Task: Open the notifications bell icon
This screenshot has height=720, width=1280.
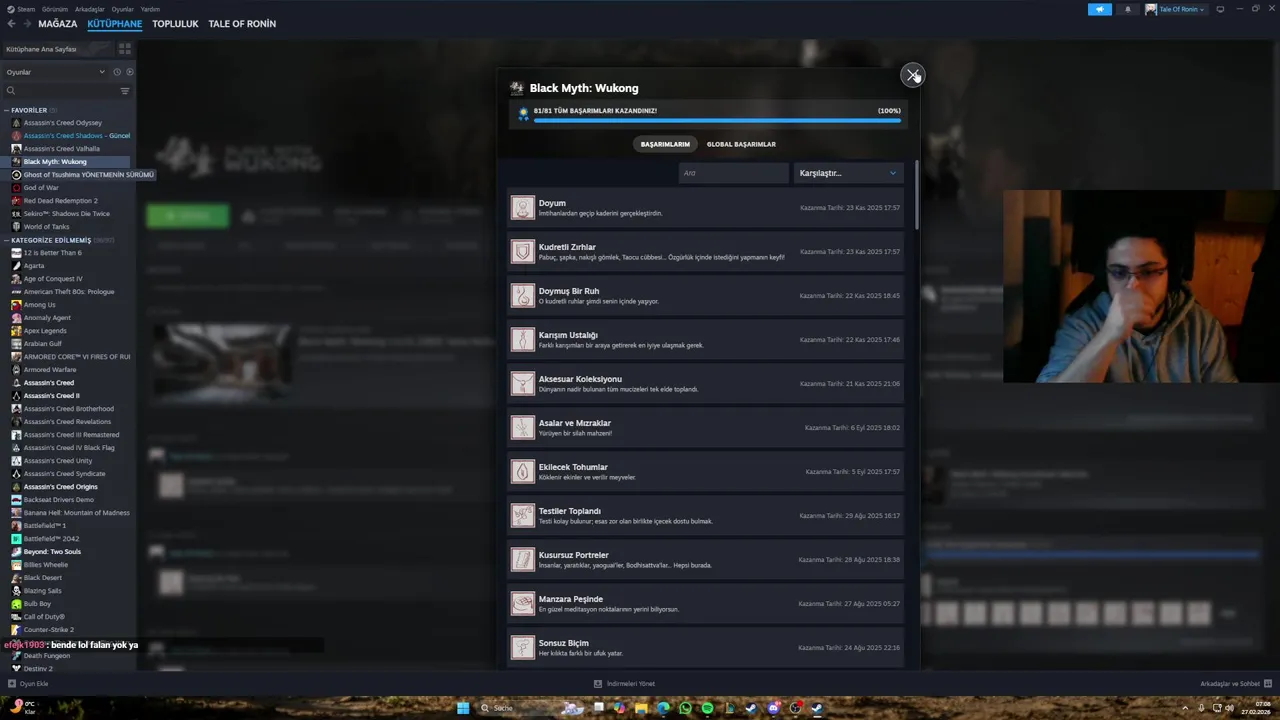Action: tap(1128, 9)
